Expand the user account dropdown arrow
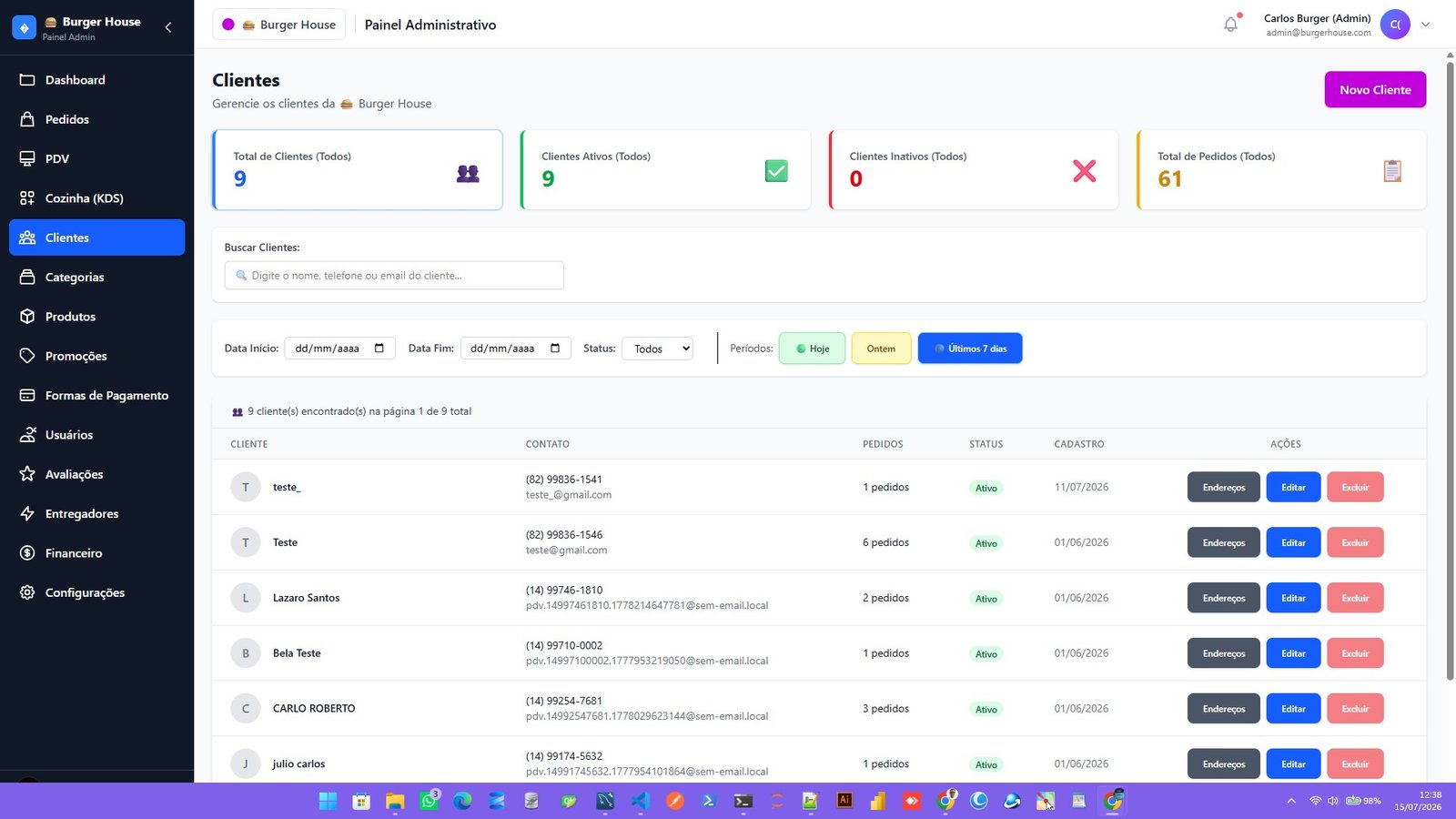Image resolution: width=1456 pixels, height=819 pixels. point(1426,25)
